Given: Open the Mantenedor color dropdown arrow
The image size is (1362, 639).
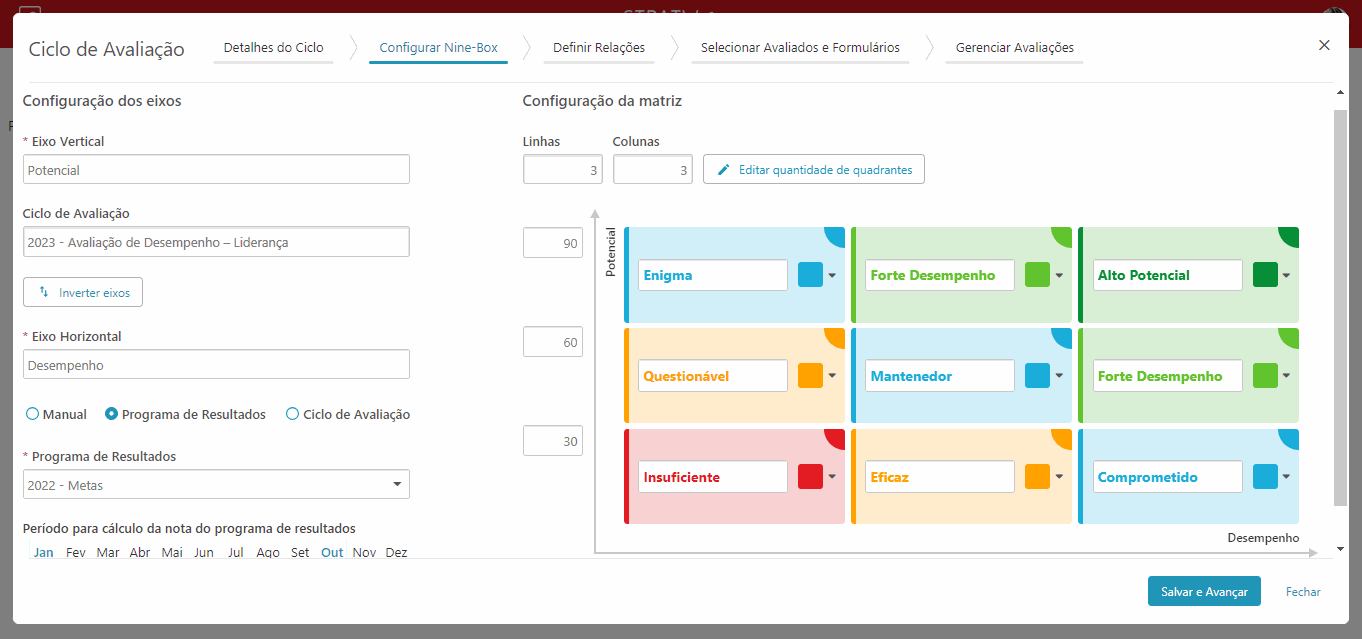Looking at the screenshot, I should point(1059,376).
